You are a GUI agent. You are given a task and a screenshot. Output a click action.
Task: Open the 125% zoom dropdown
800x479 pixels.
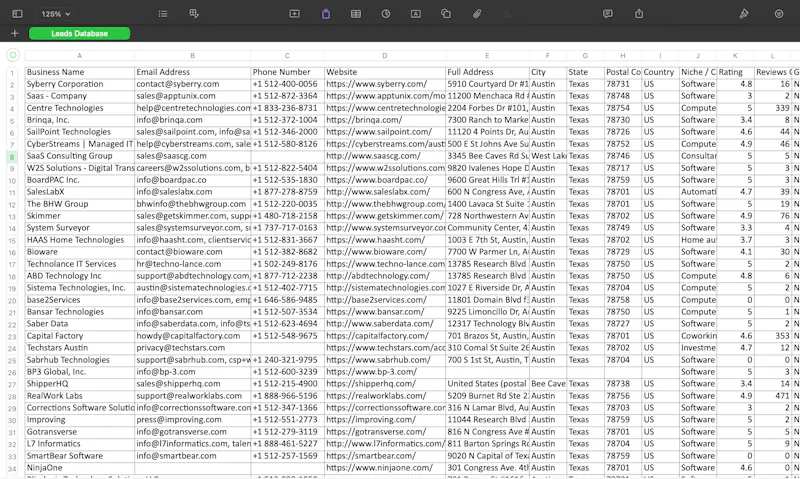56,14
